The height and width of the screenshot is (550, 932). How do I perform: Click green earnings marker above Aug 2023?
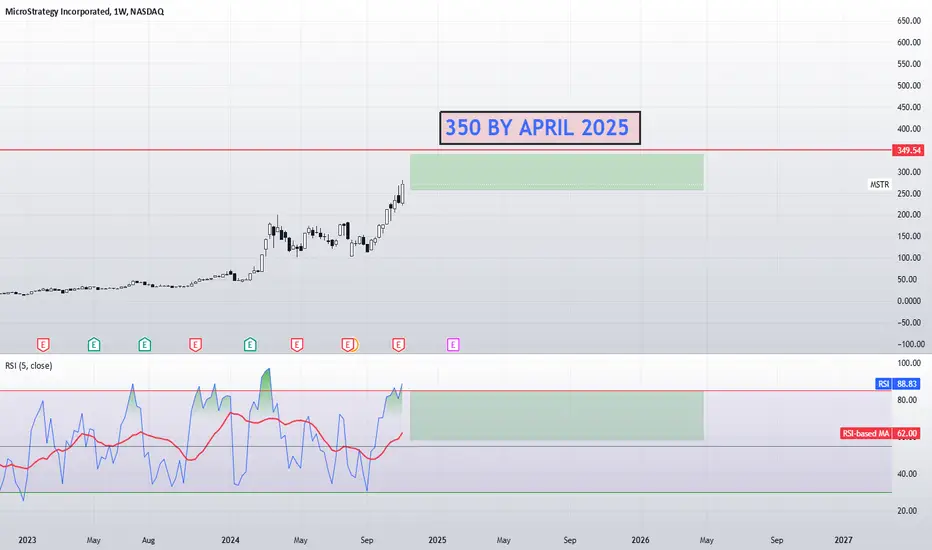(144, 344)
